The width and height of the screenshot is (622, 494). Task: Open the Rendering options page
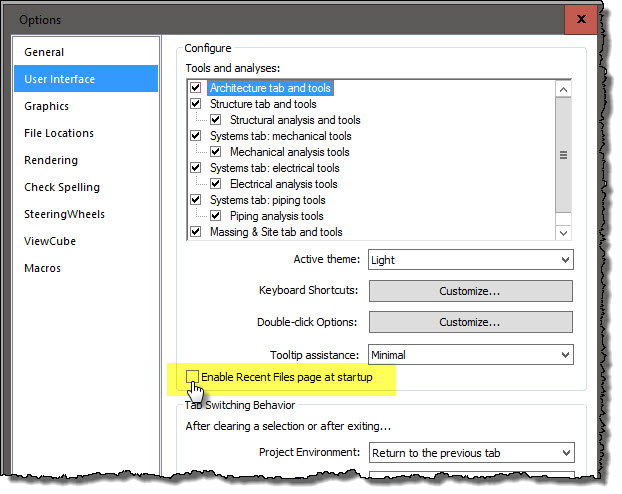86,160
